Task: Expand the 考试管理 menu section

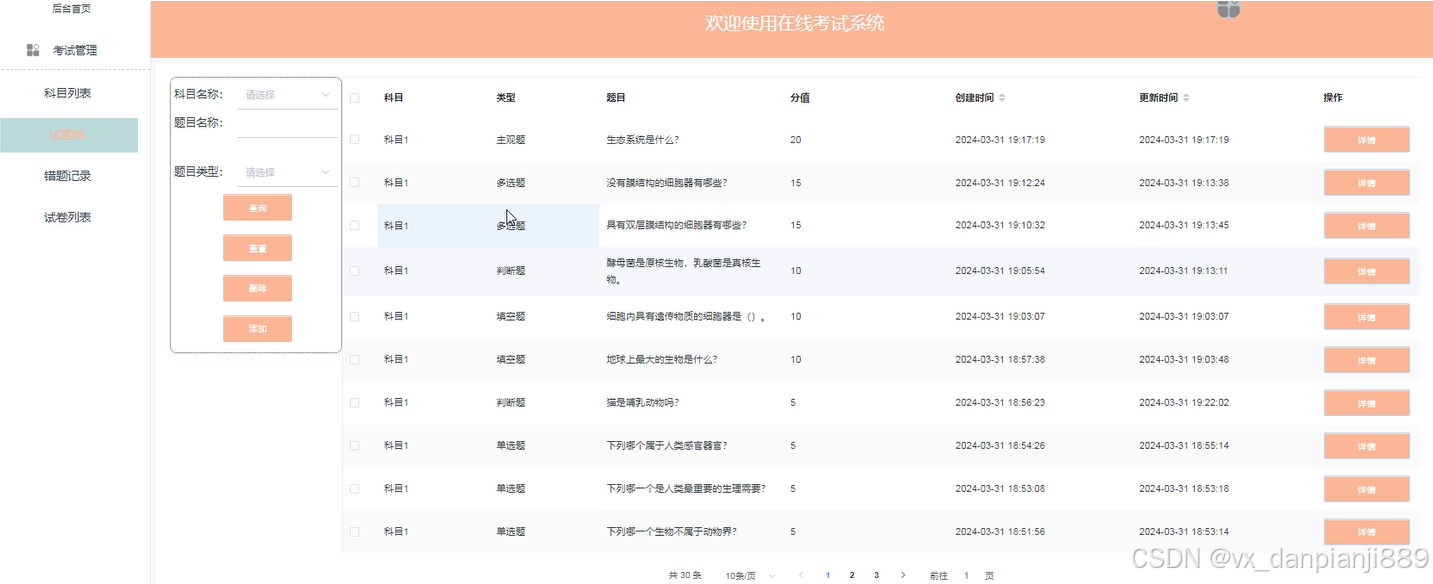Action: (75, 50)
